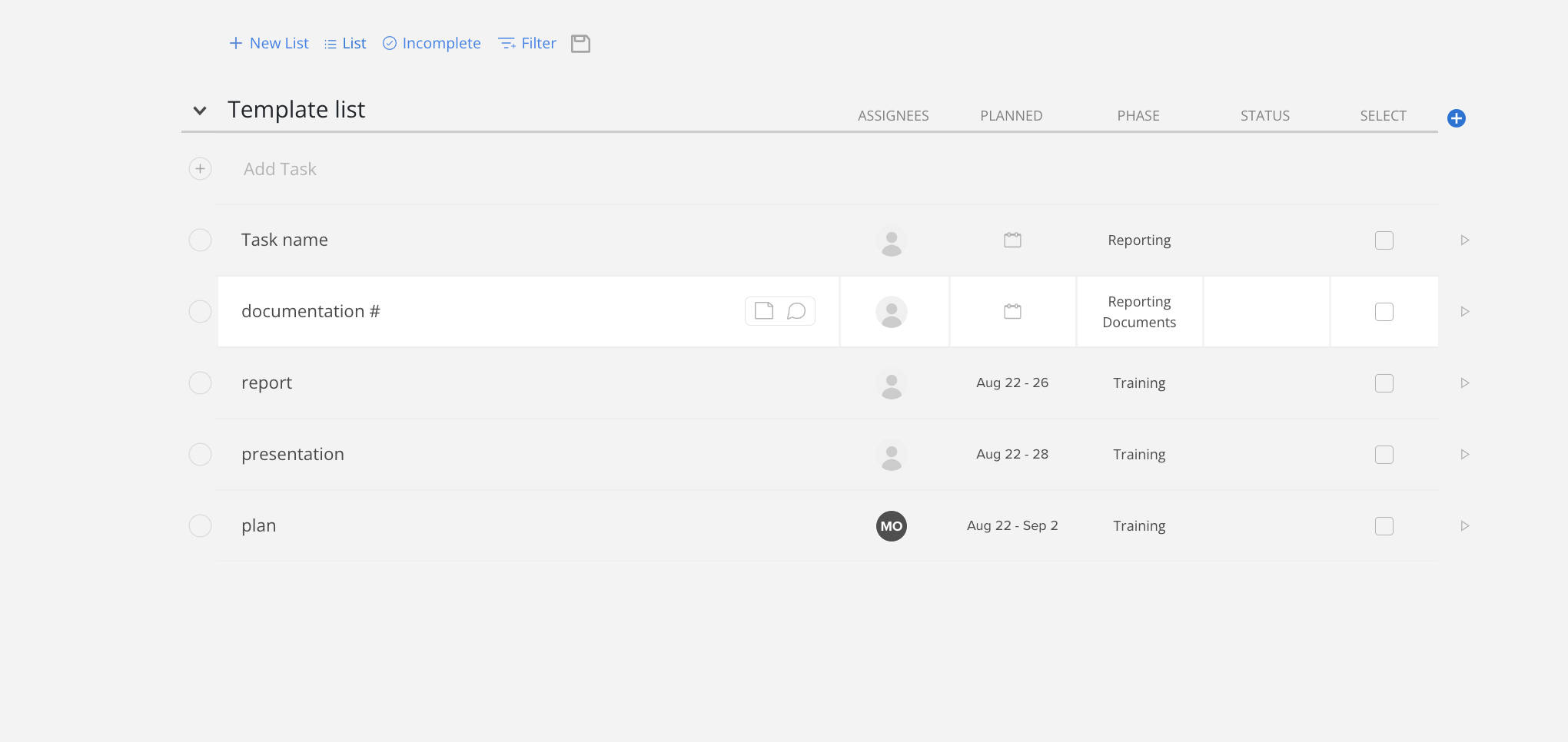Create a New List
Viewport: 1568px width, 742px height.
[x=268, y=43]
